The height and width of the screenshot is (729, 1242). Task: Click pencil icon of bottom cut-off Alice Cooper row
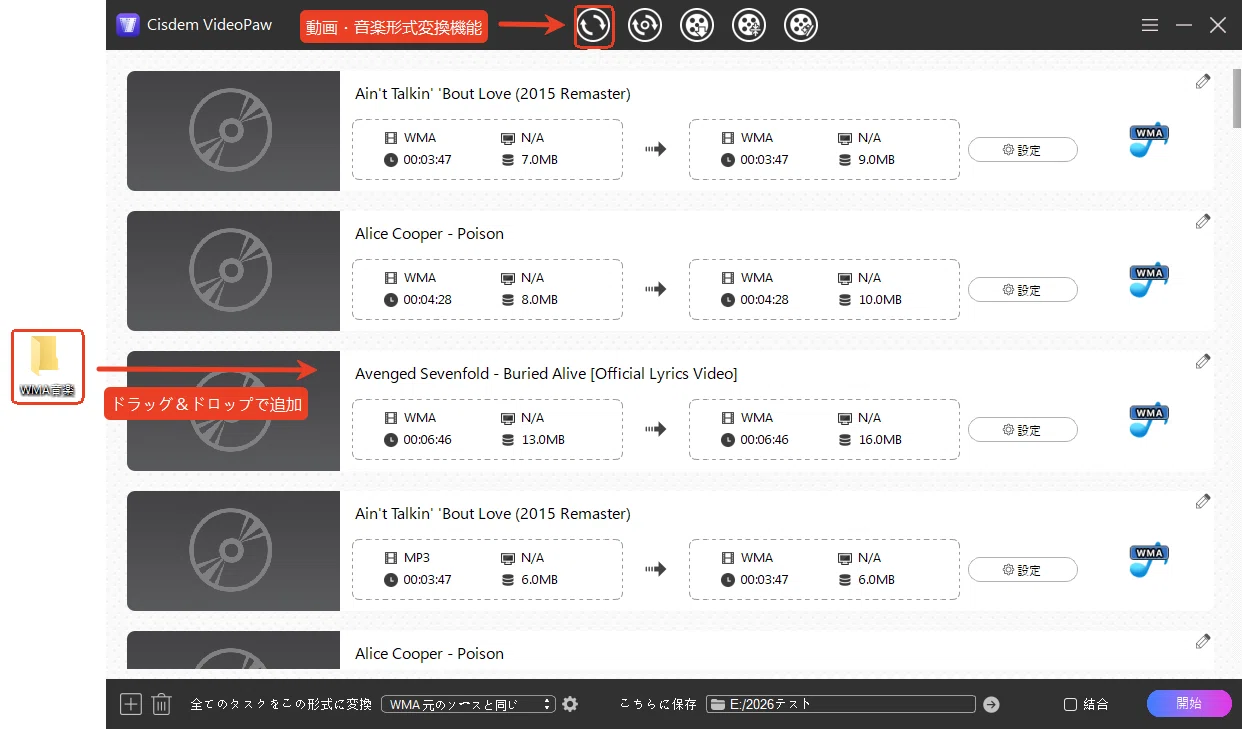1203,642
